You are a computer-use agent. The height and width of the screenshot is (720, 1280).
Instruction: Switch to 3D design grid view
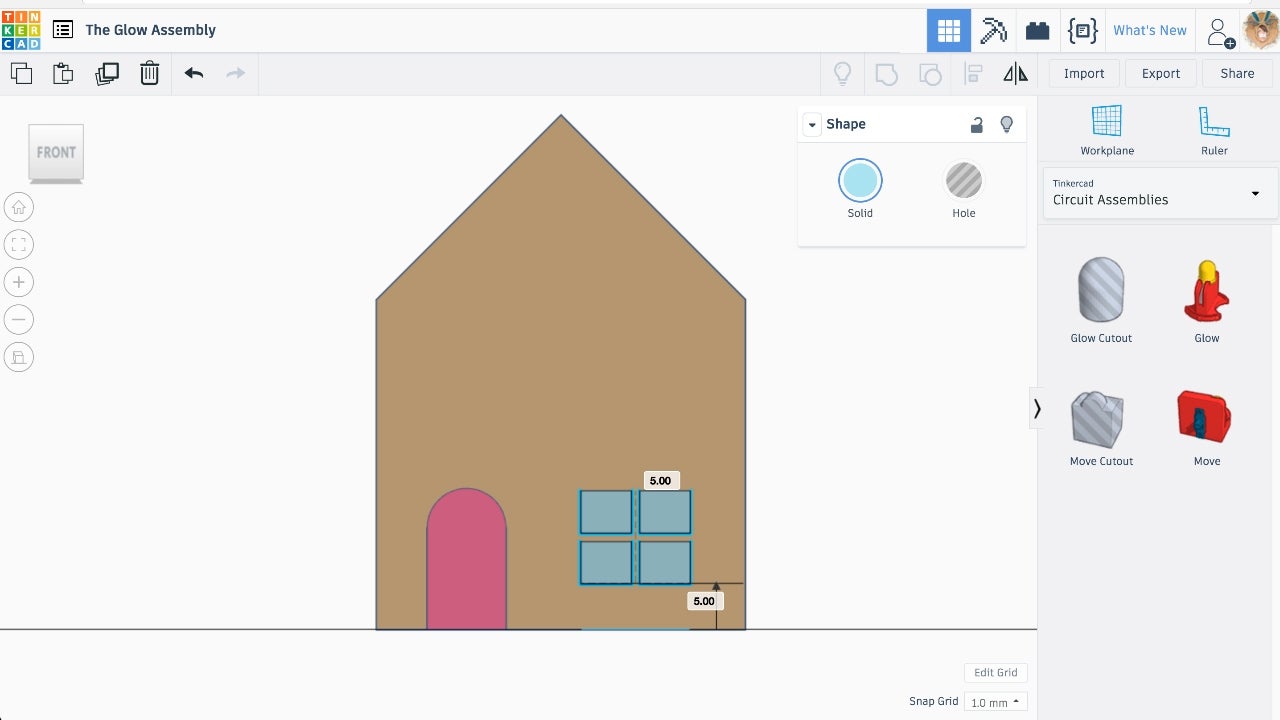click(949, 30)
